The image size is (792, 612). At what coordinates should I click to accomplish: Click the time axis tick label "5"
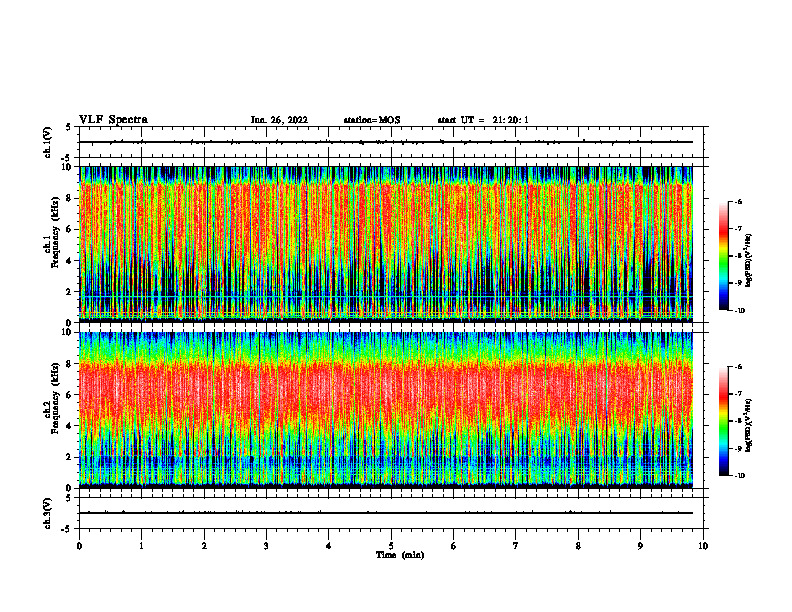pyautogui.click(x=391, y=546)
